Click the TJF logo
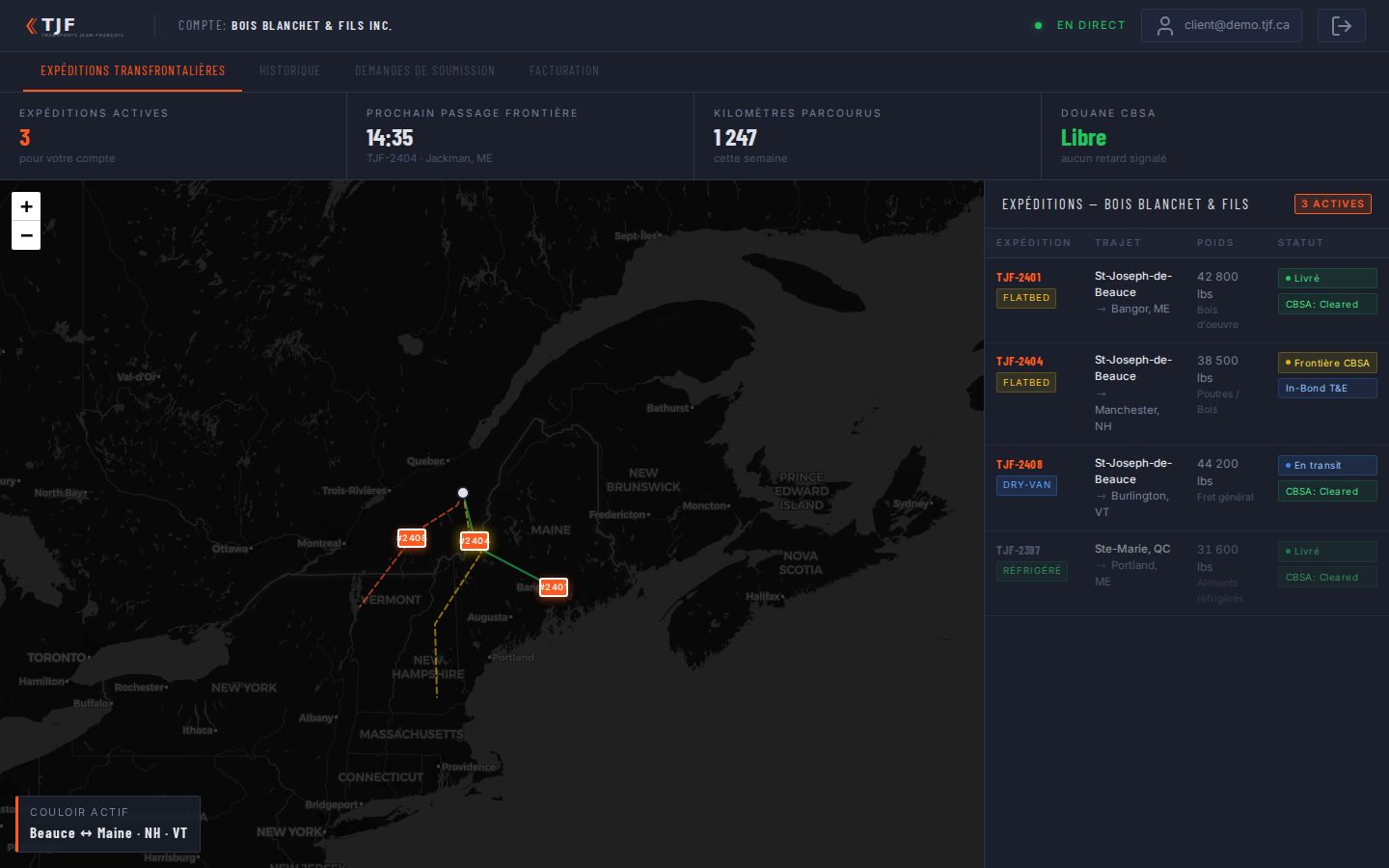 click(x=74, y=26)
